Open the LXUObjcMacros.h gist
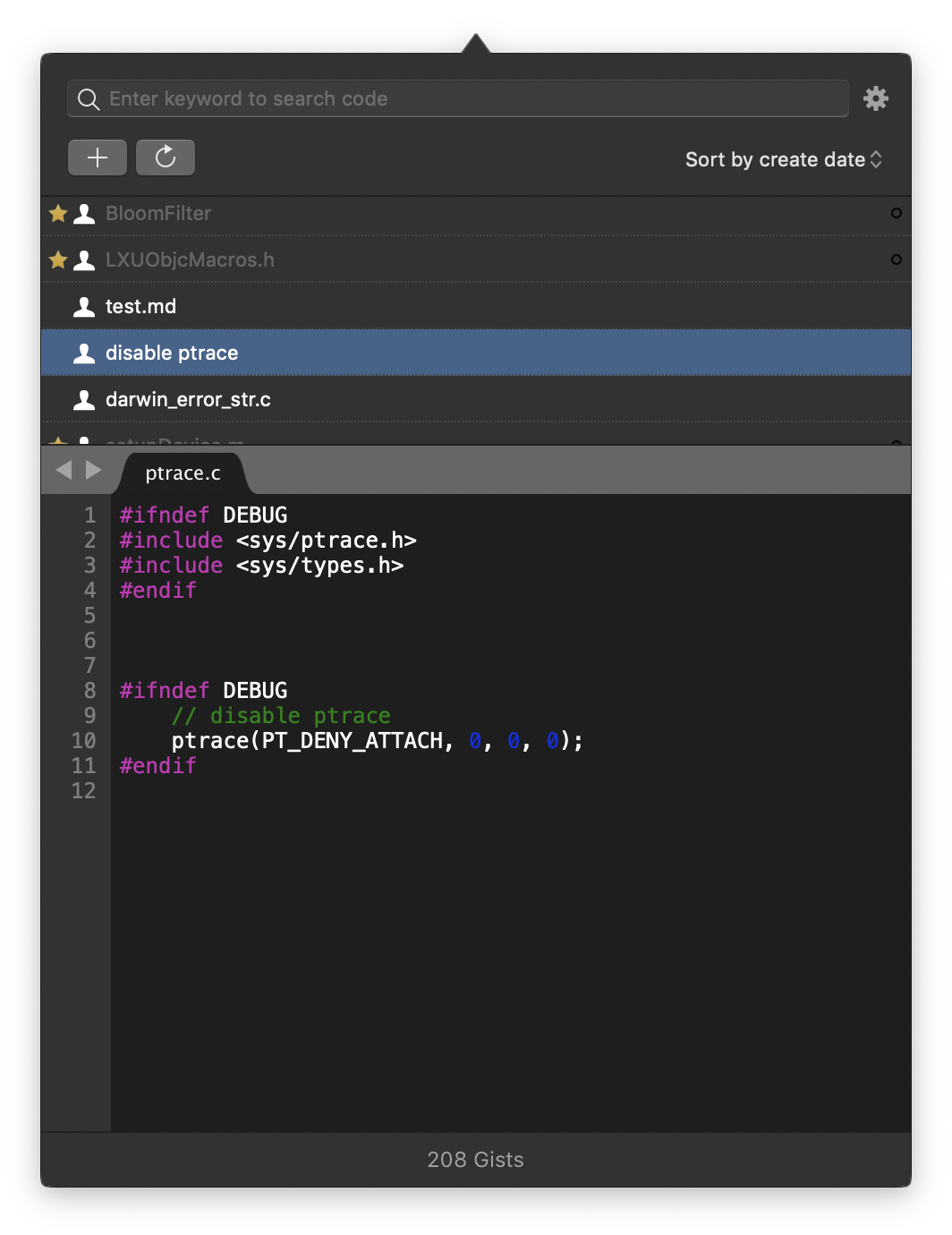 (x=190, y=260)
